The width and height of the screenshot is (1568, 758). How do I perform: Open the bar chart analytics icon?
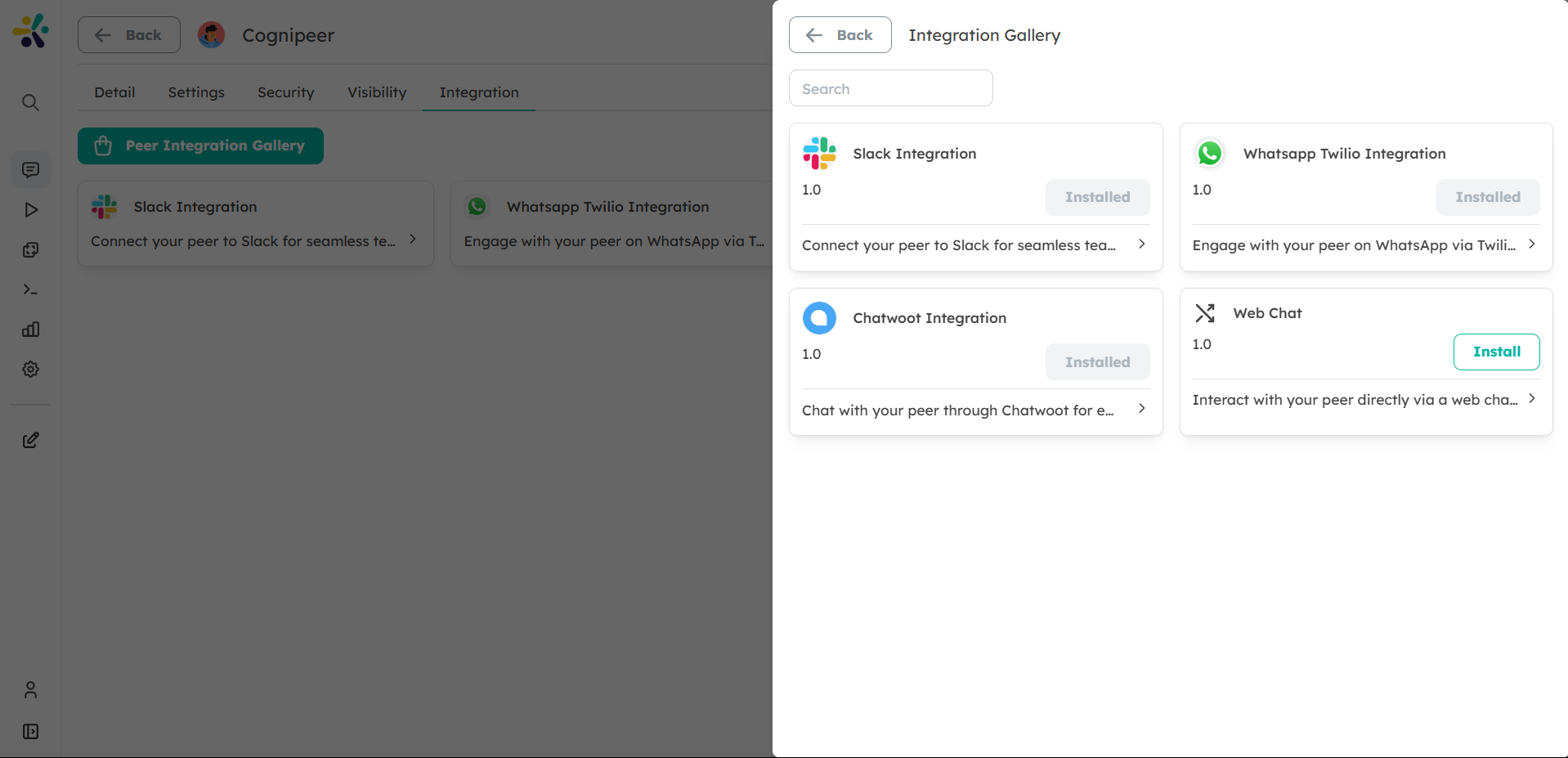click(30, 330)
